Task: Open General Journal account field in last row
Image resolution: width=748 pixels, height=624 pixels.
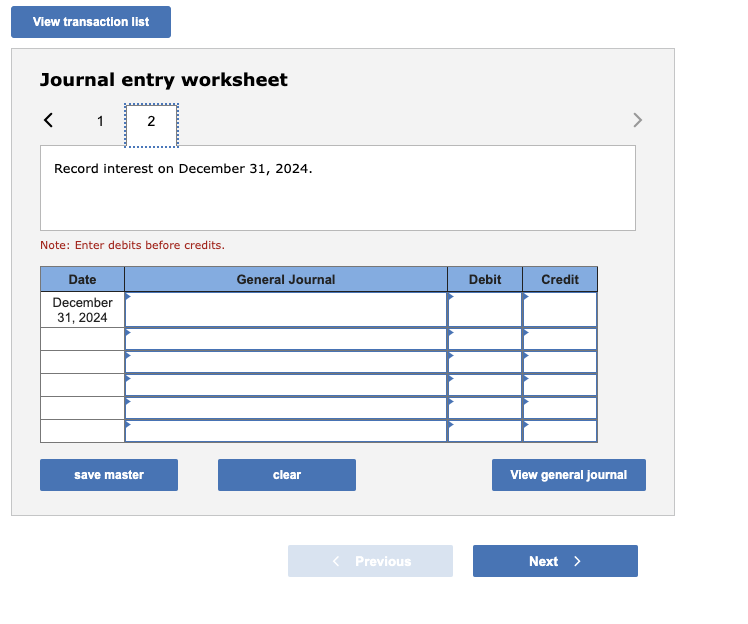Action: click(x=286, y=431)
